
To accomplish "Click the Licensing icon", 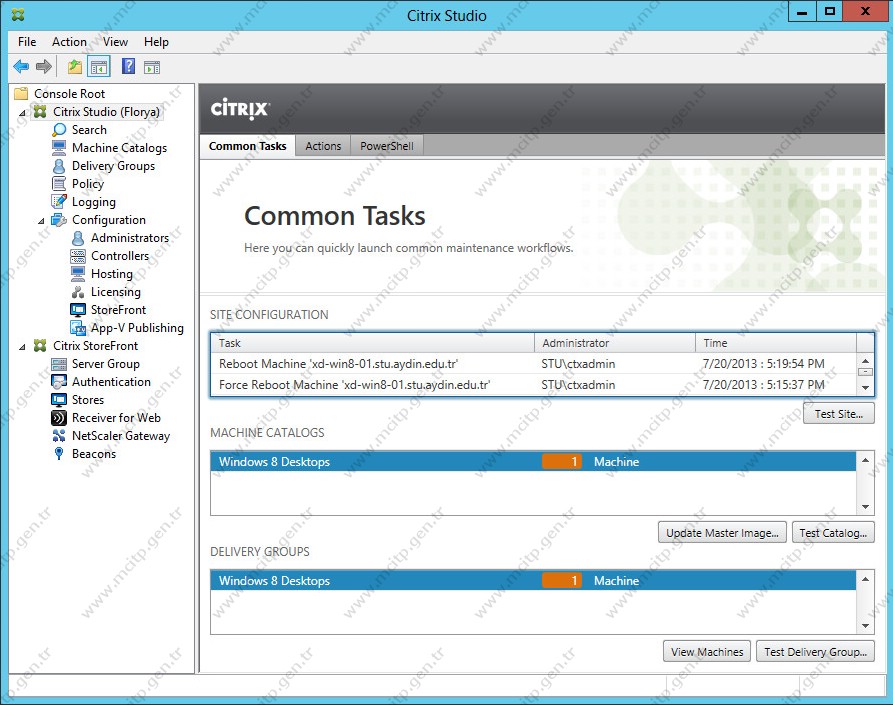I will 78,292.
